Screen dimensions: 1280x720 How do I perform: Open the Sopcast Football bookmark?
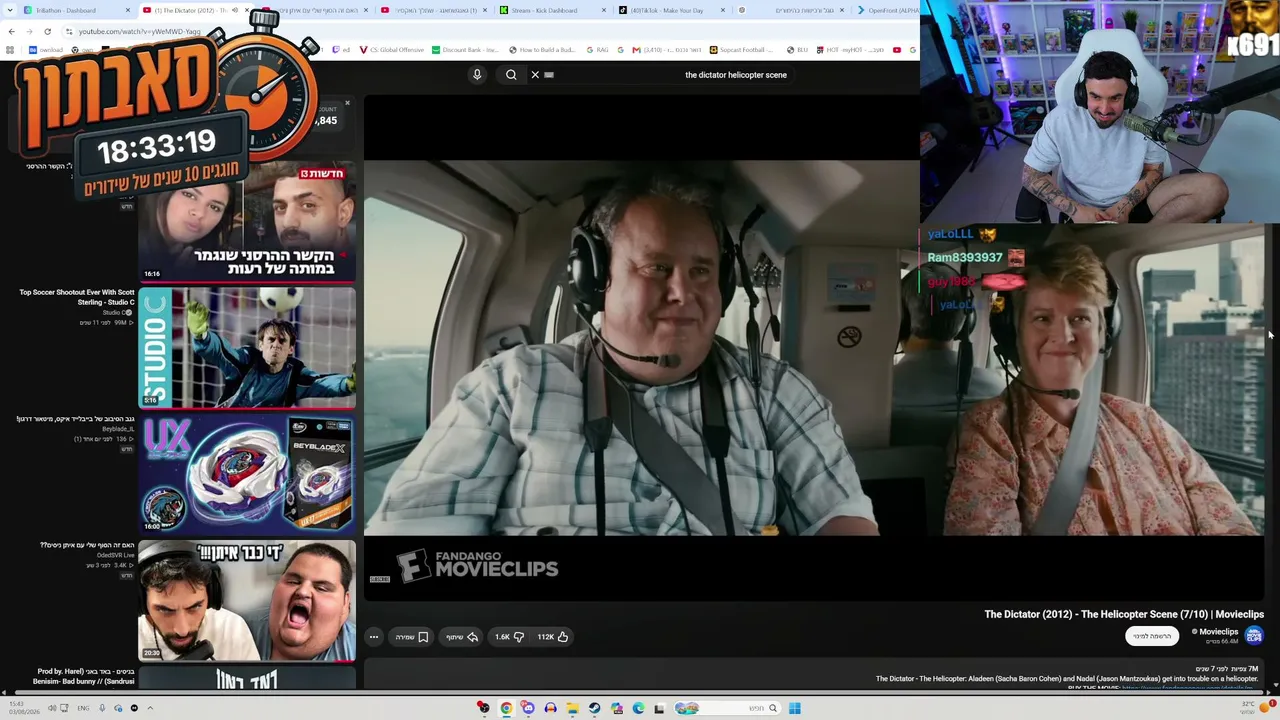pyautogui.click(x=742, y=50)
